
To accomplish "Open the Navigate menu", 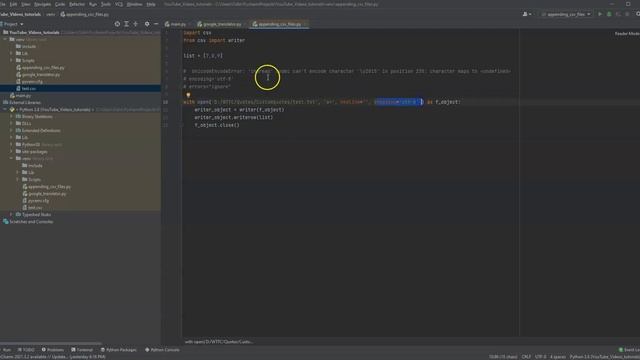I will (42, 4).
